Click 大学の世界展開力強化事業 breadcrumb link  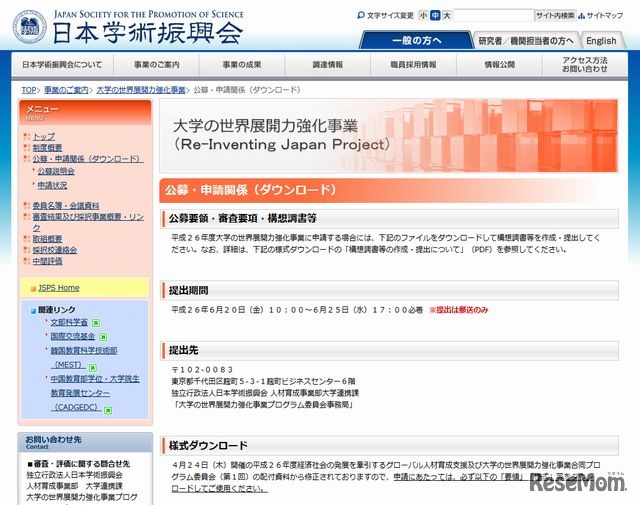click(141, 90)
